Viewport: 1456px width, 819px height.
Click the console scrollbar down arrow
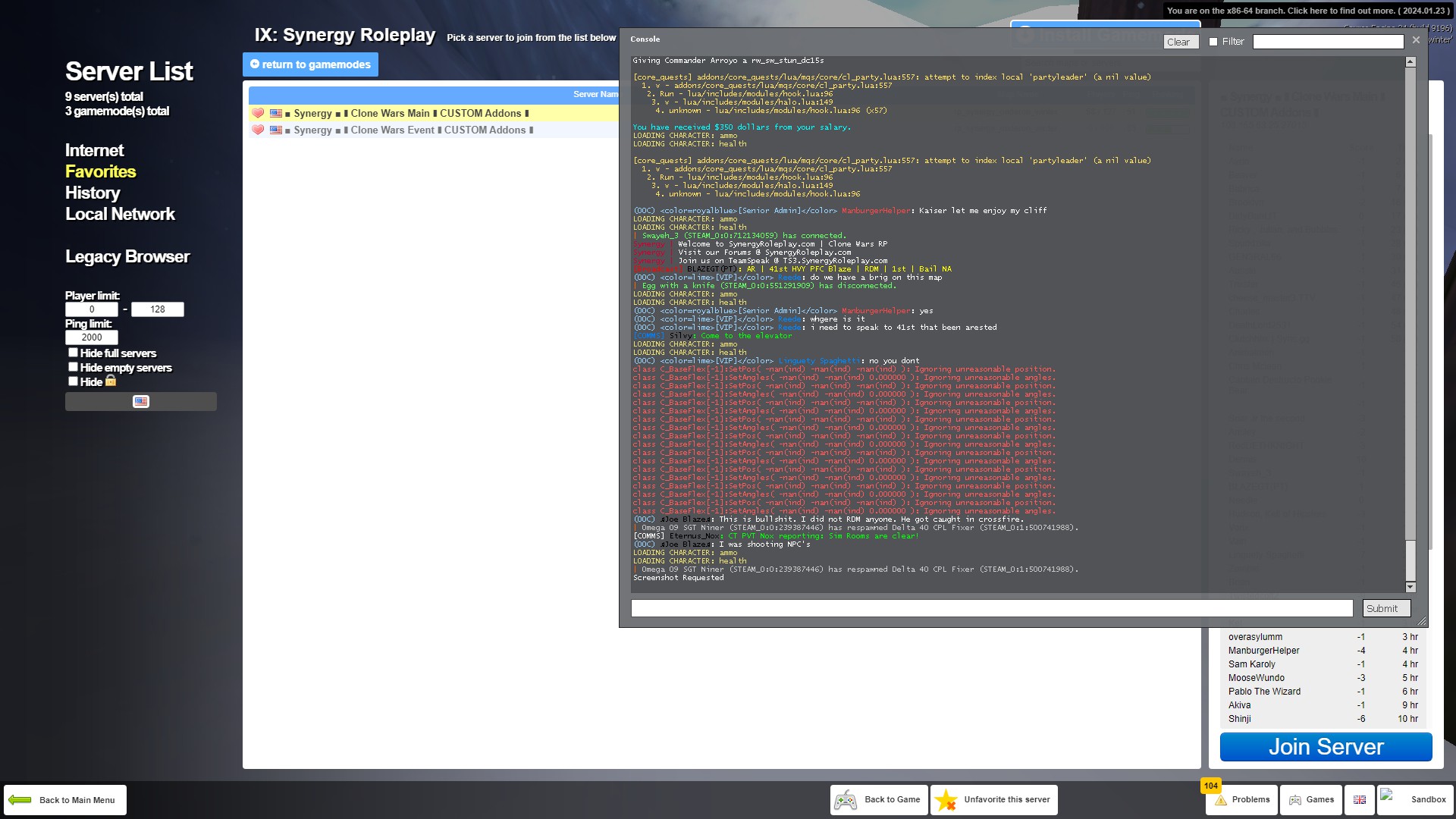tap(1410, 587)
